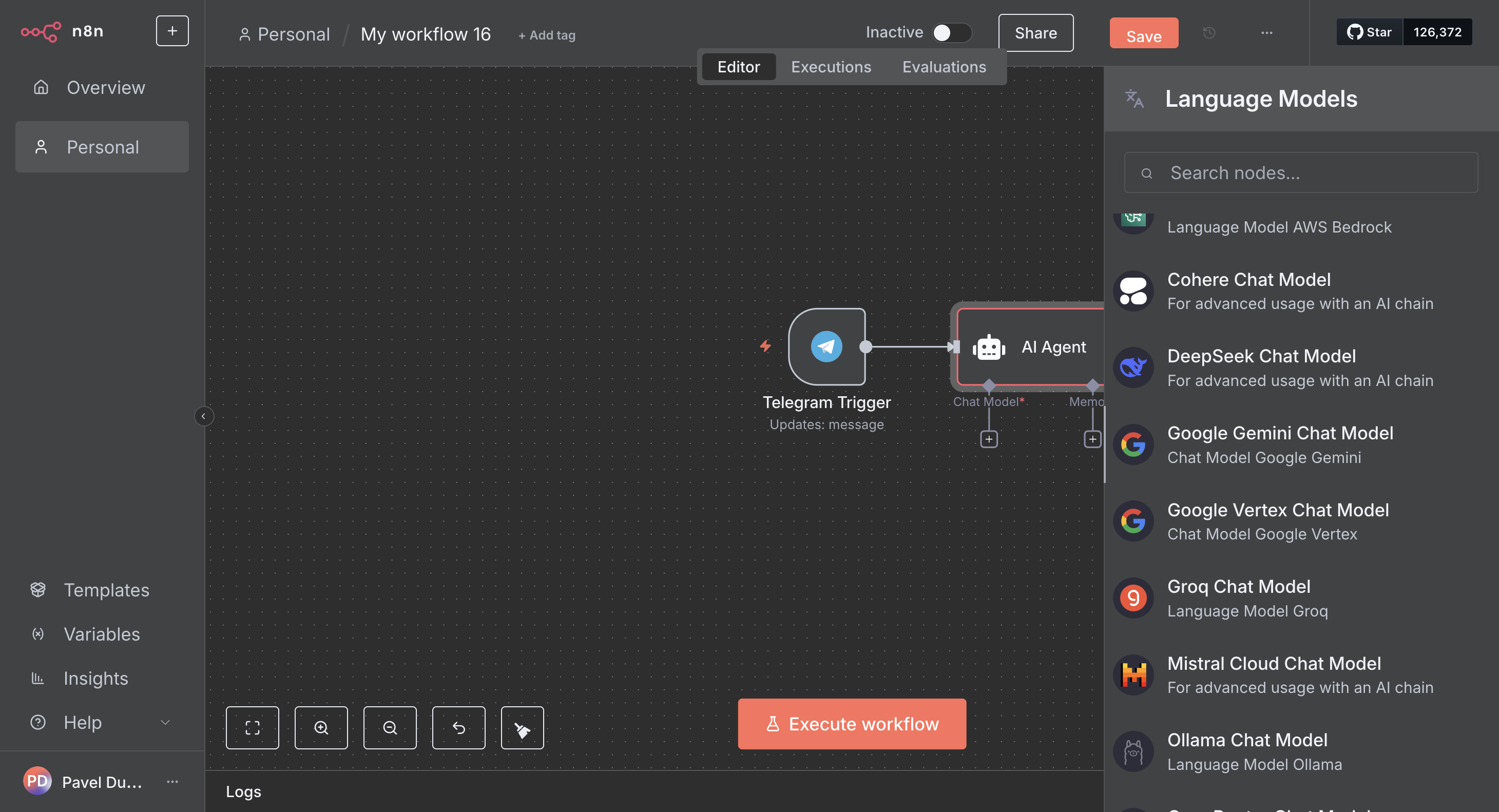Click the tidy up workflow broom icon
This screenshot has width=1499, height=812.
point(522,728)
